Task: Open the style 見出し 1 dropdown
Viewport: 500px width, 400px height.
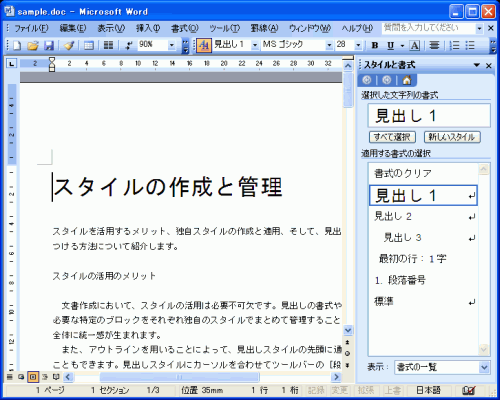Action: click(x=255, y=45)
